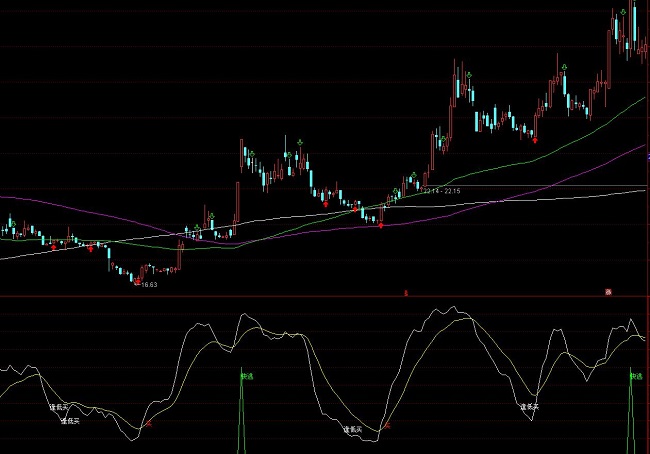650x454 pixels.
Task: Click the middle red marker on the panel divider
Action: [406, 293]
